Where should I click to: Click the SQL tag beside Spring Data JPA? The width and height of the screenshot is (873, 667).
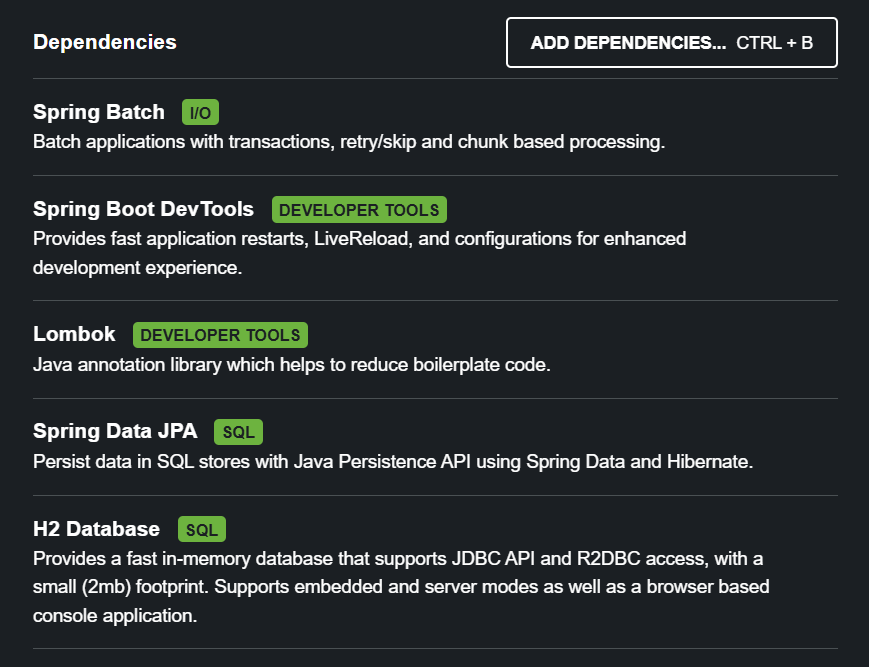[238, 432]
